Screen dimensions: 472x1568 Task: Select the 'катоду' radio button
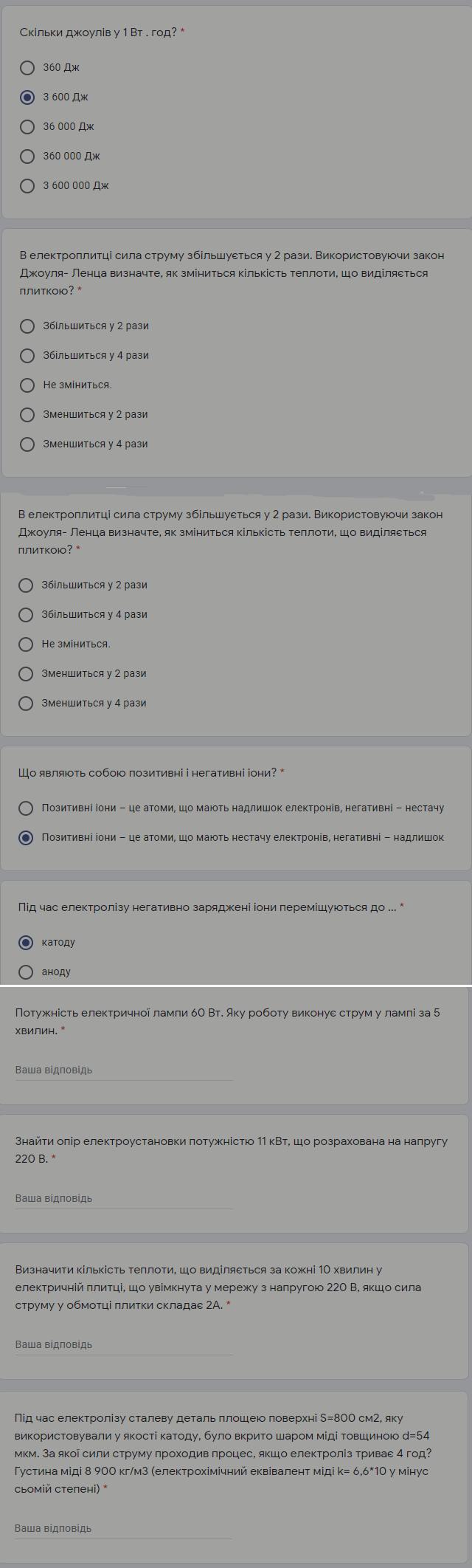coord(26,943)
